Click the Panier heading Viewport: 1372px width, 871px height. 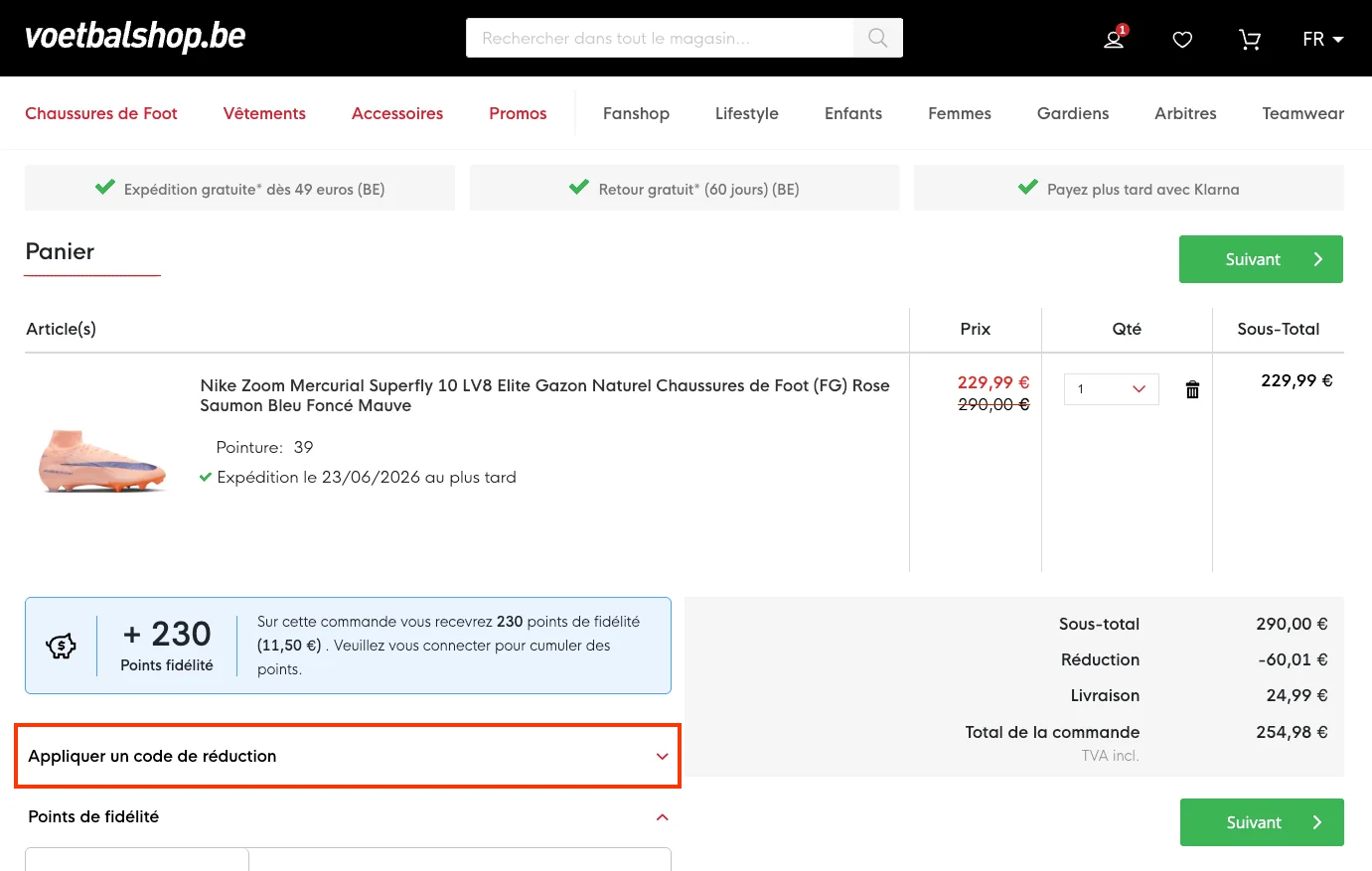(x=60, y=251)
